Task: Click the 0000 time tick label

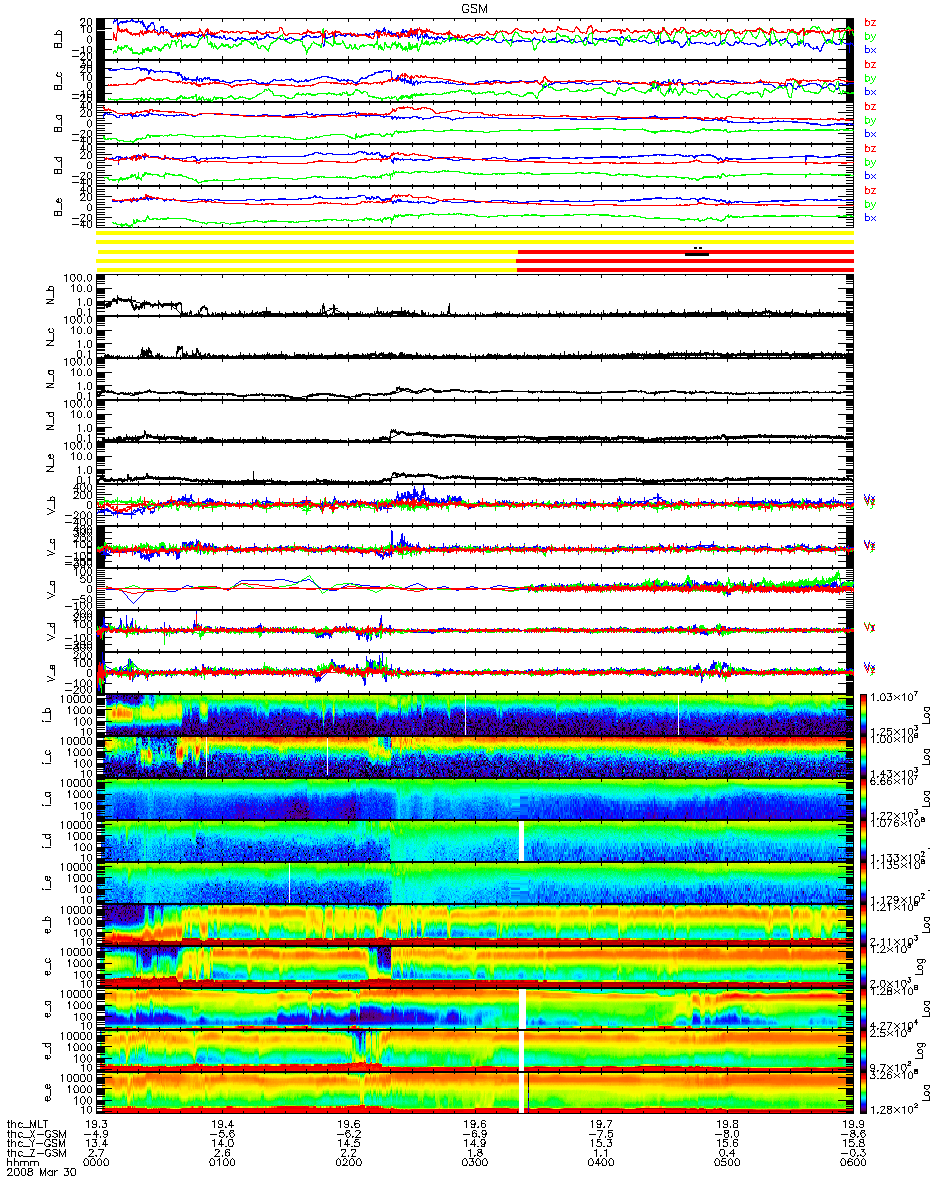Action: (x=97, y=1164)
